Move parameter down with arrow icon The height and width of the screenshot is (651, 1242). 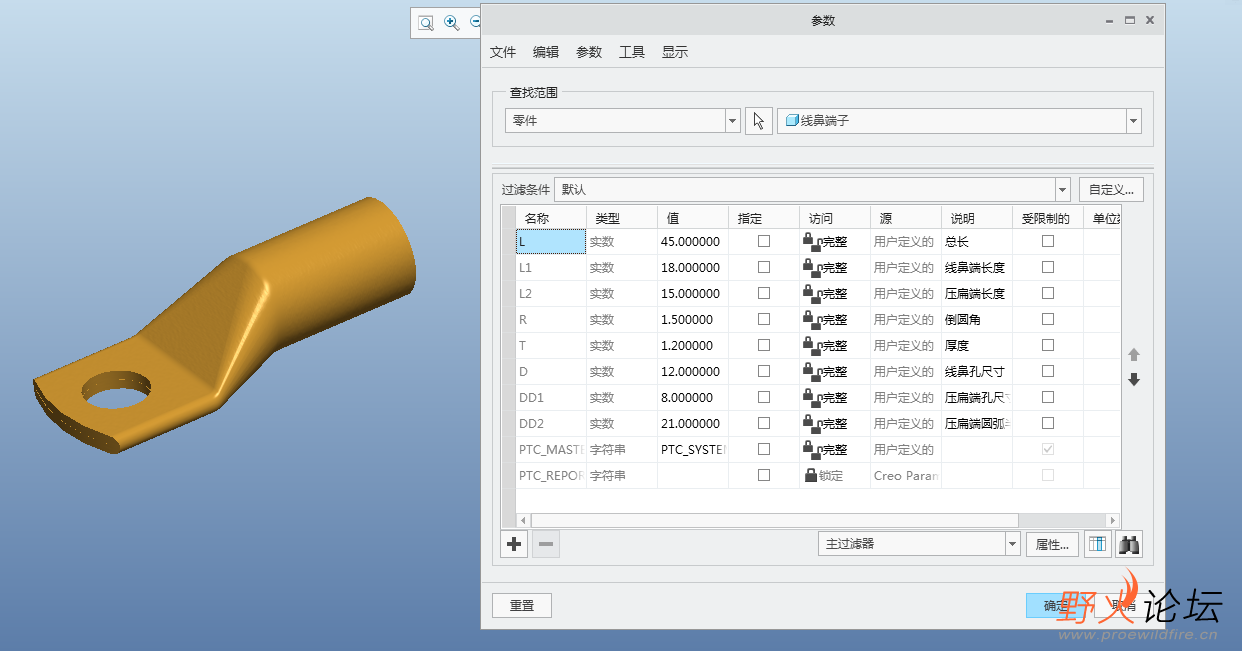coord(1134,380)
